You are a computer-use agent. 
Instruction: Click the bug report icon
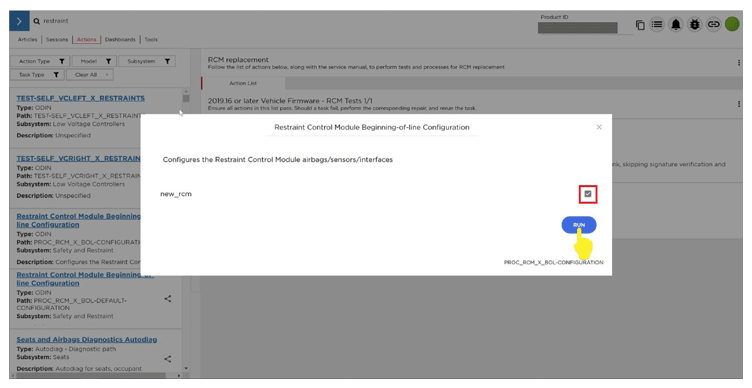pos(694,24)
